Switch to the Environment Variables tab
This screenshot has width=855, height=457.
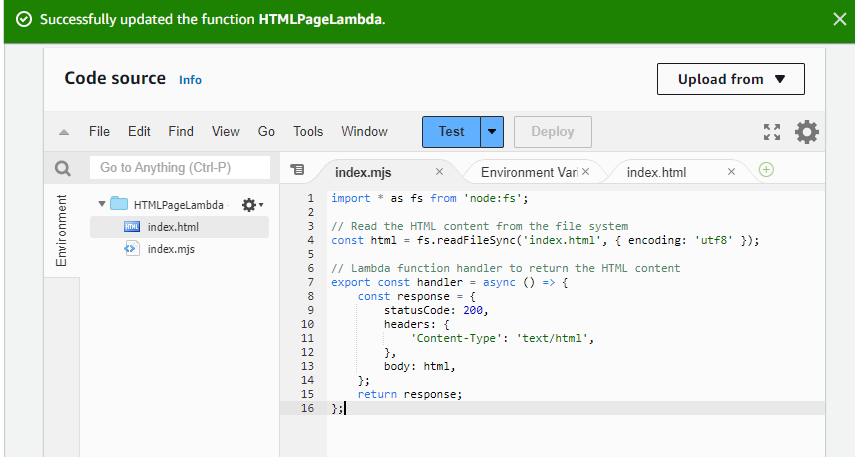coord(522,172)
